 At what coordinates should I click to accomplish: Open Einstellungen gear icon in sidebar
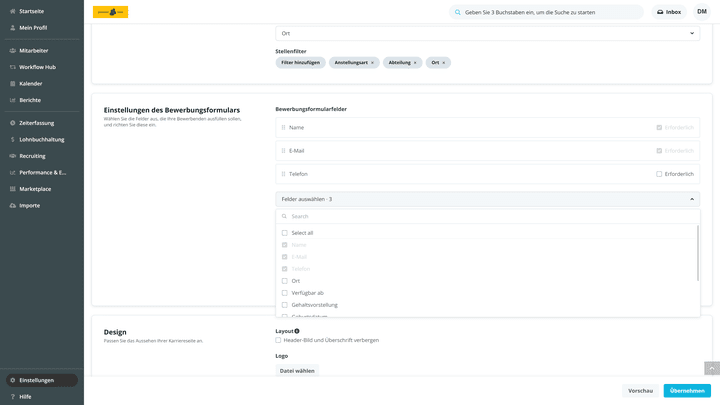point(13,380)
